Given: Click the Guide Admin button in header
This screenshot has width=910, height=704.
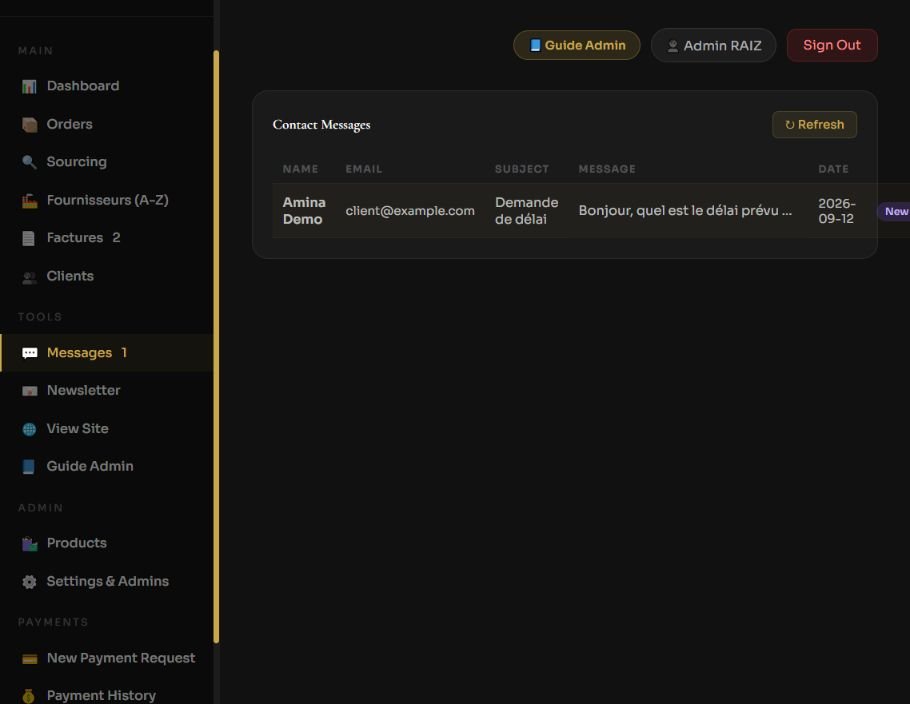Looking at the screenshot, I should pos(576,45).
